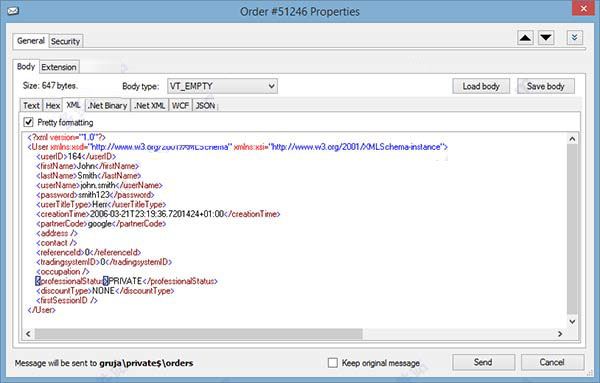
Task: Click the userName john.smith line
Action: click(99, 185)
